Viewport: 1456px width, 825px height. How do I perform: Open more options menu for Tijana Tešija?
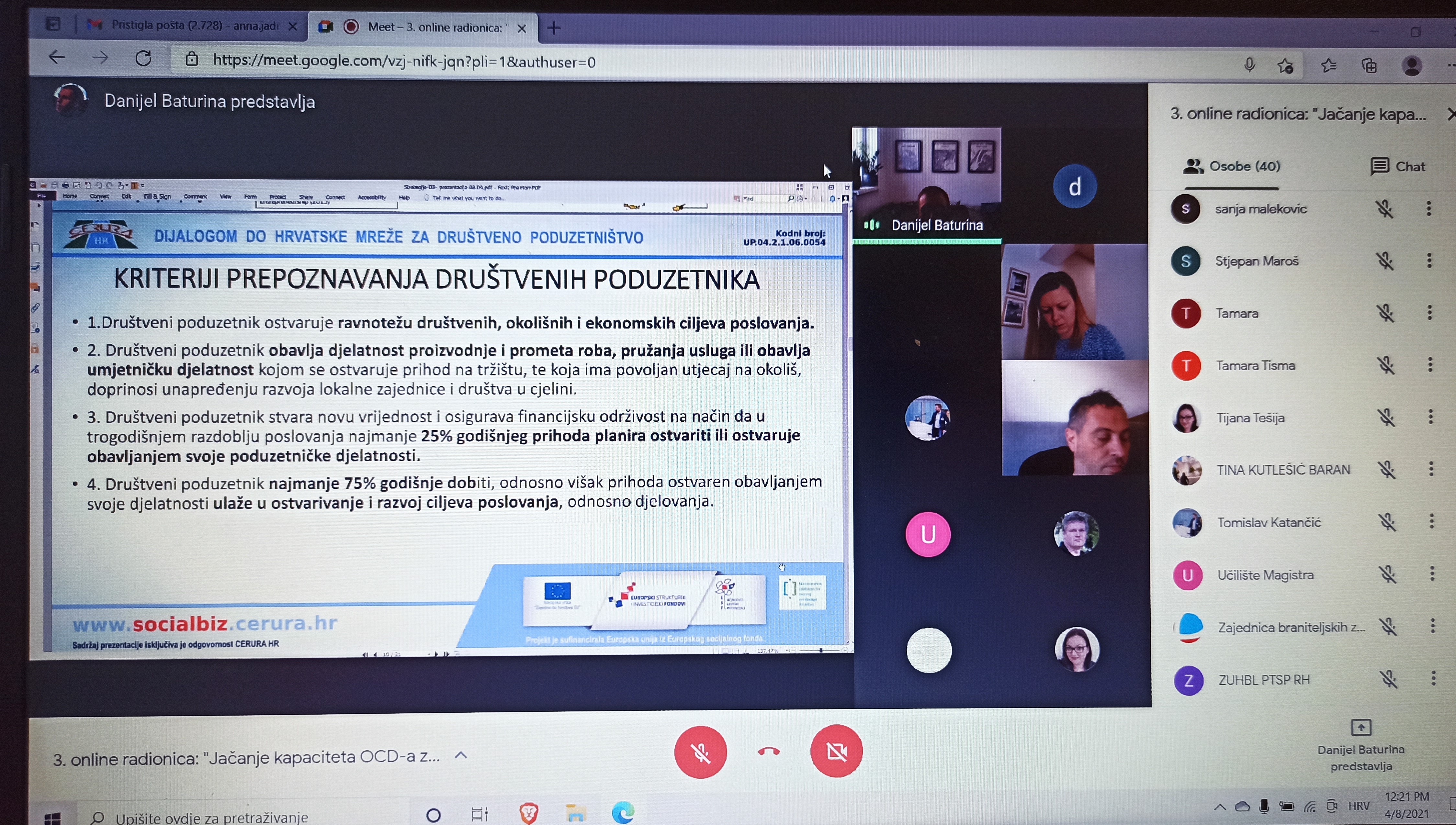coord(1430,418)
